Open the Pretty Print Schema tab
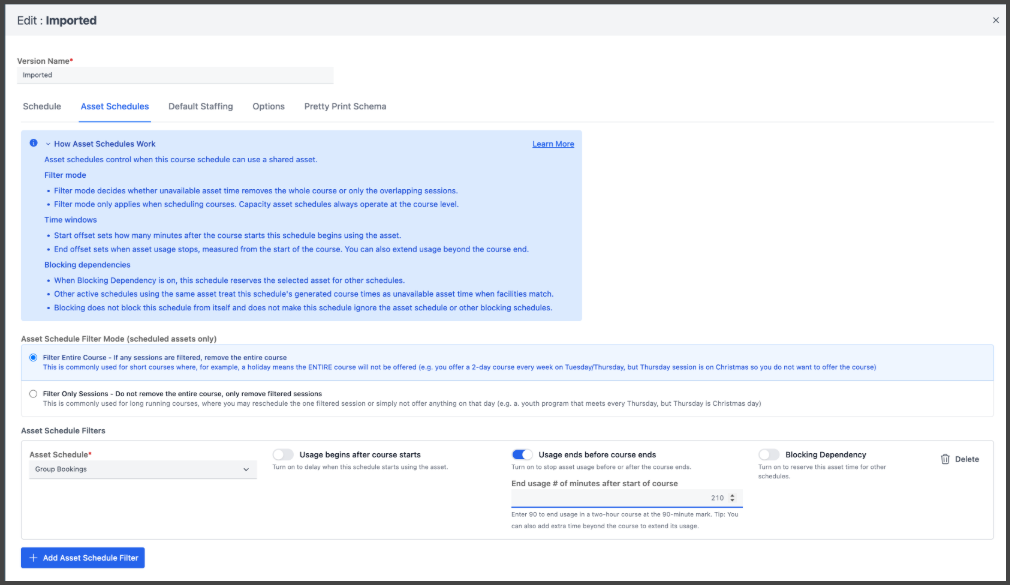Screen dimensions: 1010x585 (345, 106)
